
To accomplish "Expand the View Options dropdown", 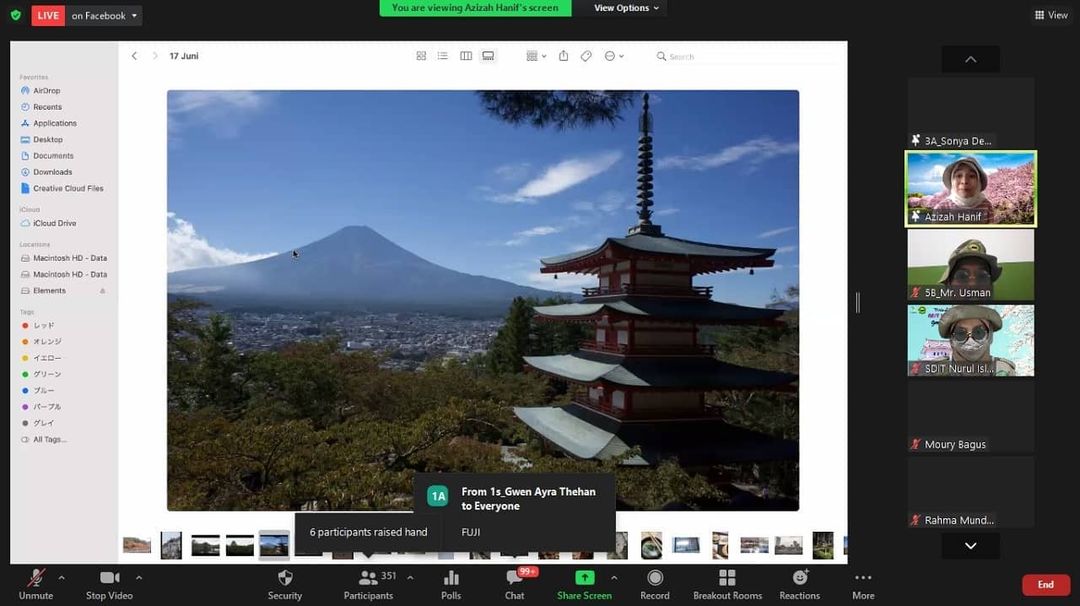I will point(627,8).
